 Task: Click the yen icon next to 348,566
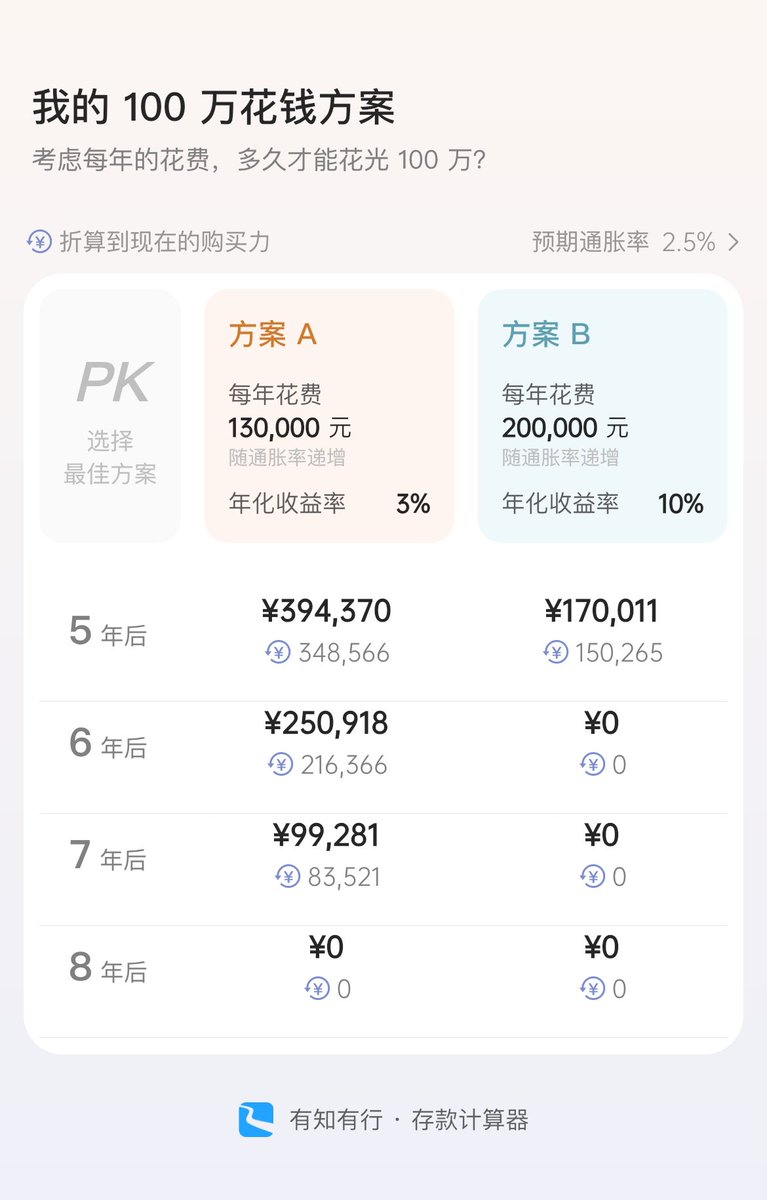point(278,653)
